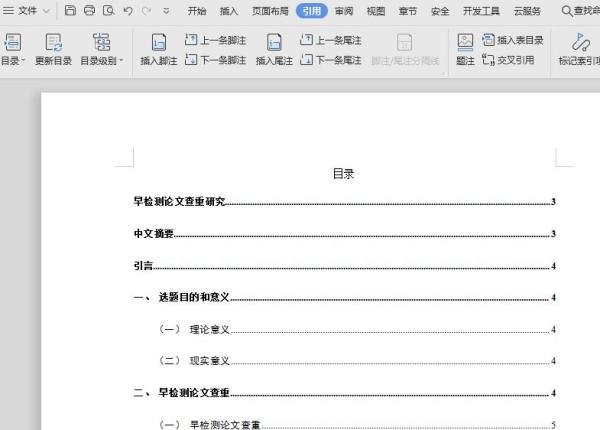Switch to the 视图 tab

coord(376,11)
